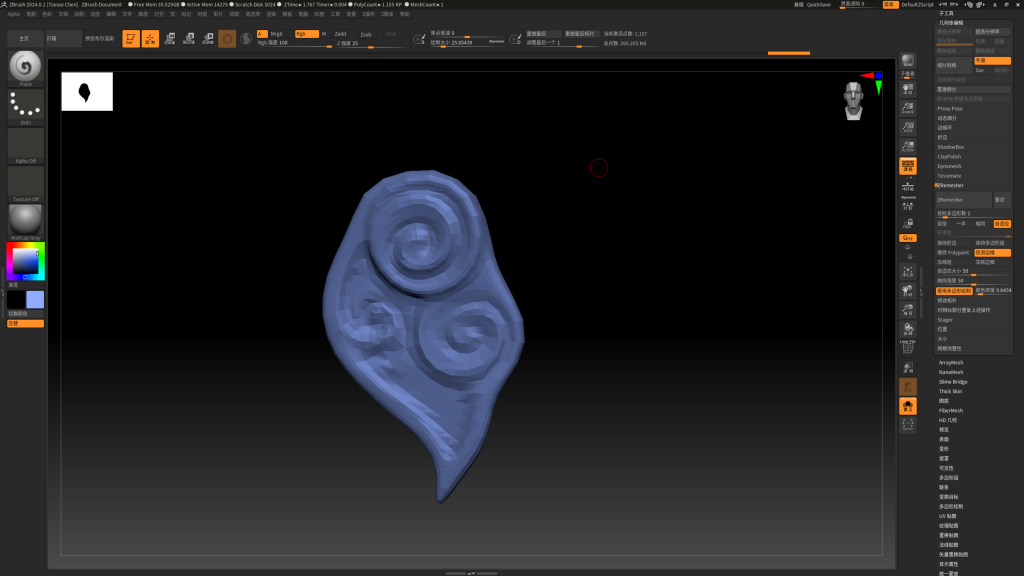Screen dimensions: 1024x576
Task: Pick a color in the color picker square
Action: pos(25,261)
